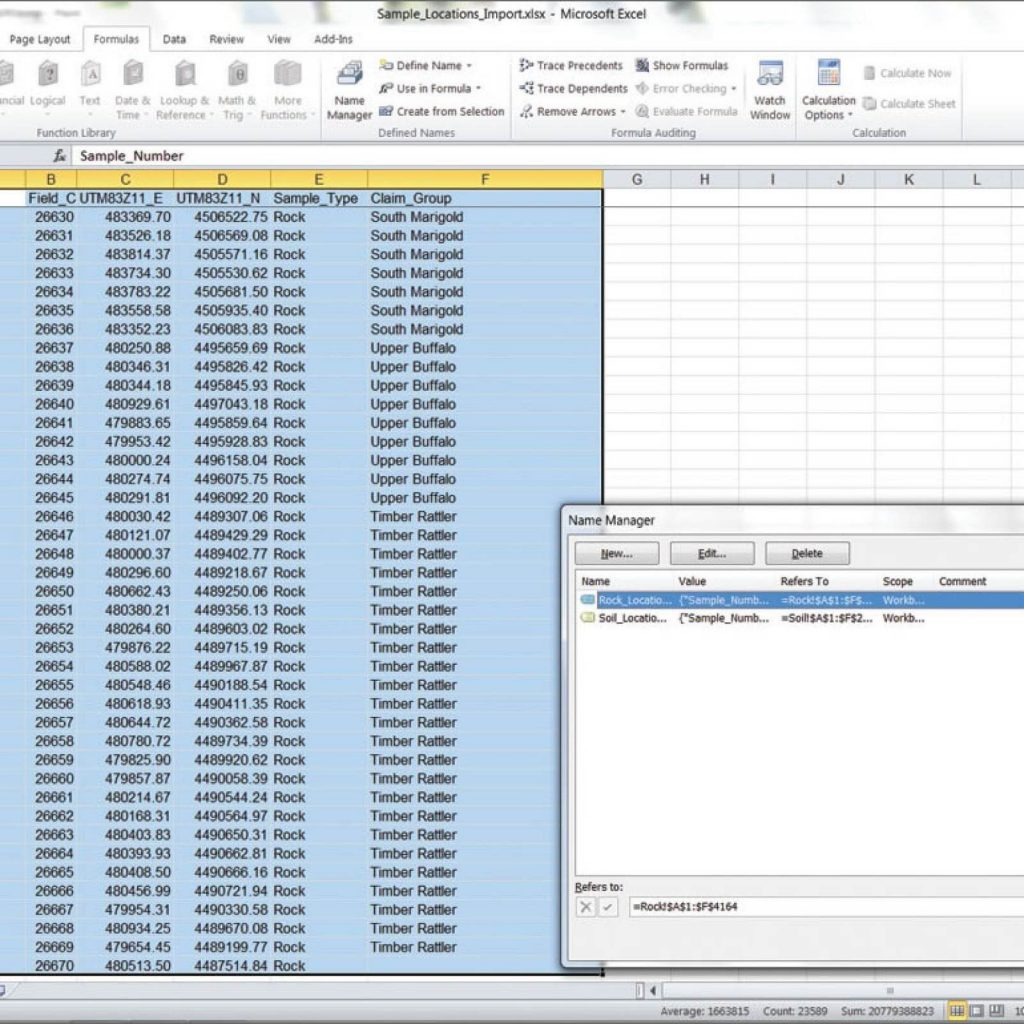
Task: Delete the selected name in Name Manager
Action: click(x=807, y=554)
